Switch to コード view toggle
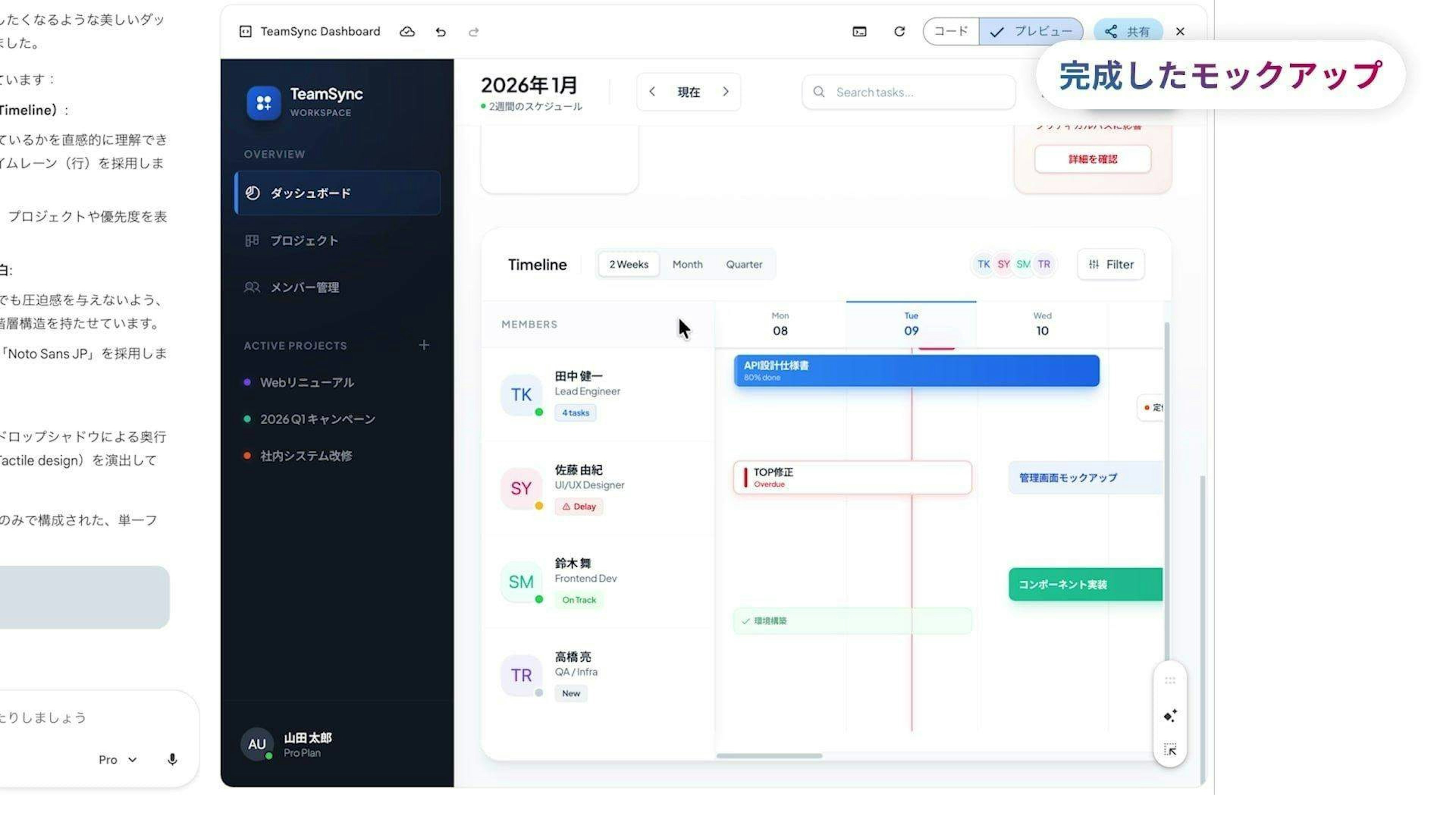The height and width of the screenshot is (819, 1456). pos(951,31)
